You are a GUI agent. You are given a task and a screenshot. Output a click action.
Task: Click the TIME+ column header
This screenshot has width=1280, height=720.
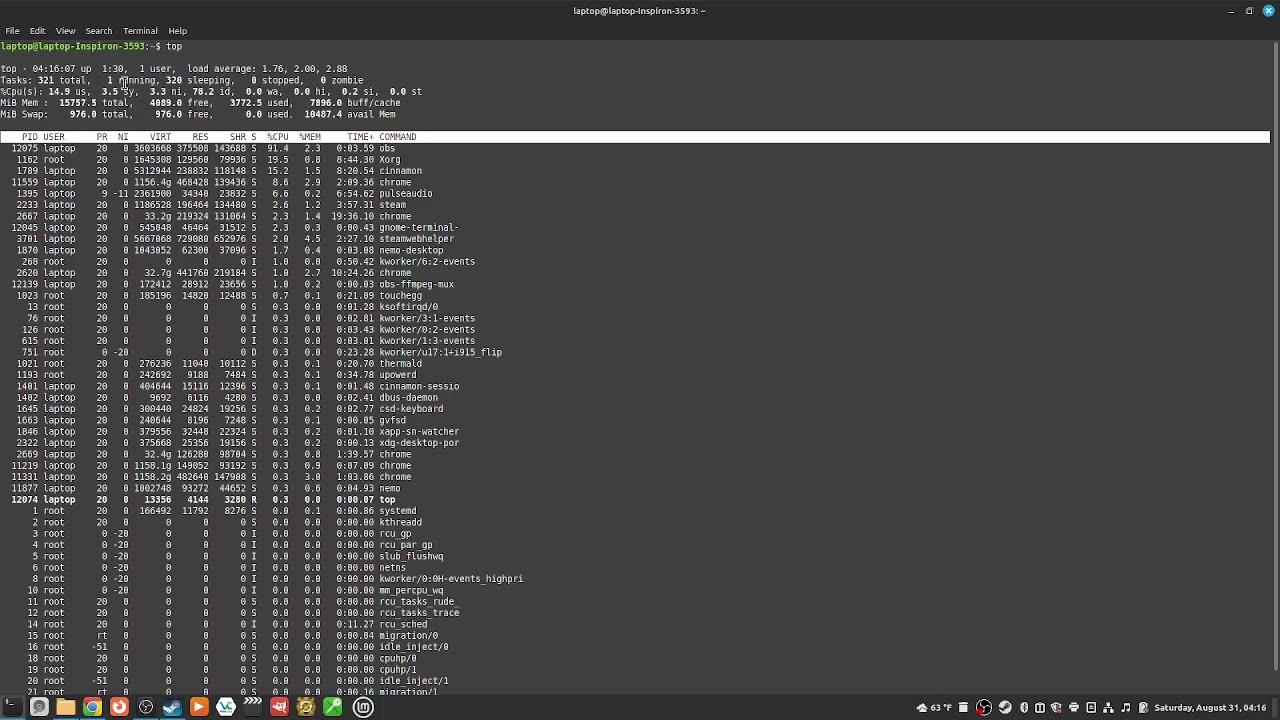[359, 137]
